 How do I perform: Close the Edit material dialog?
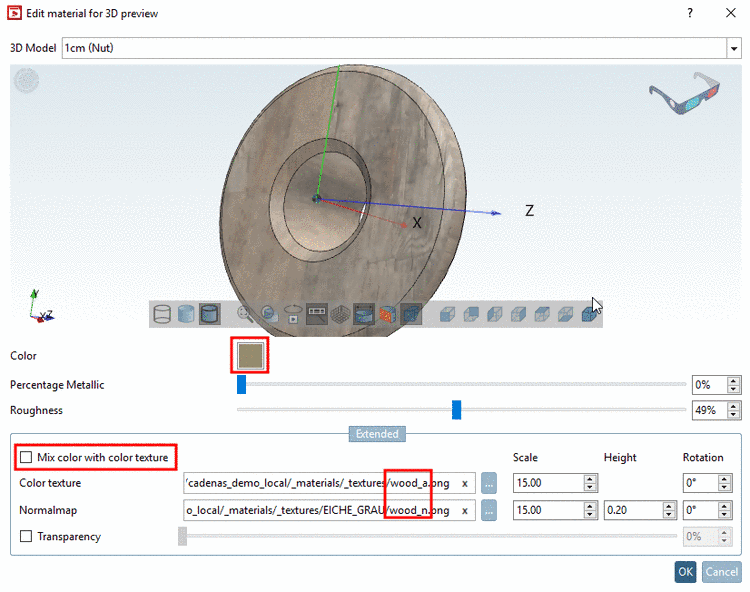(x=730, y=13)
